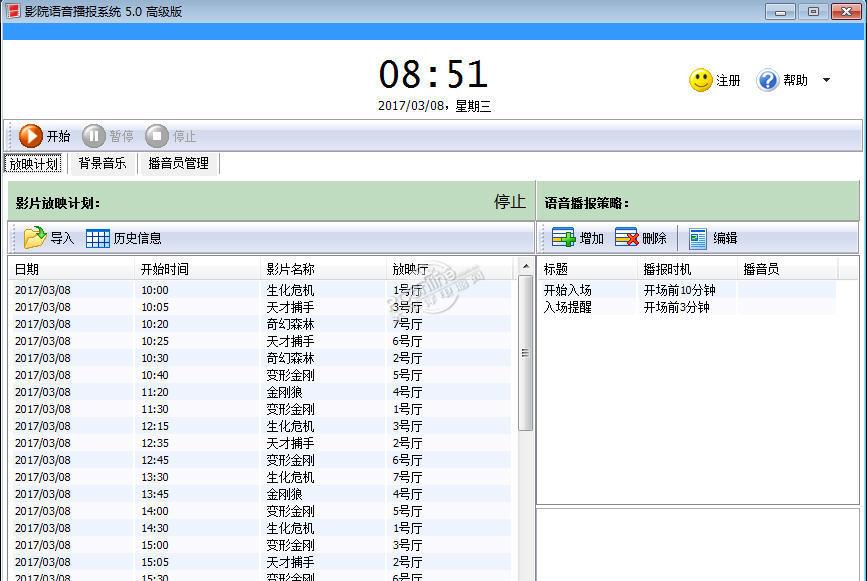Click the date text 2017/03/08，星期三
Image resolution: width=867 pixels, height=581 pixels.
click(x=434, y=106)
